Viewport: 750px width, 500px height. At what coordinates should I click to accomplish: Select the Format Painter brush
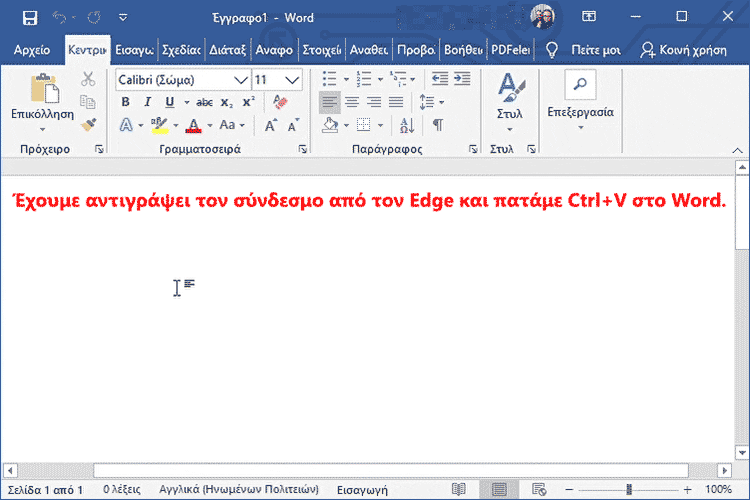88,125
